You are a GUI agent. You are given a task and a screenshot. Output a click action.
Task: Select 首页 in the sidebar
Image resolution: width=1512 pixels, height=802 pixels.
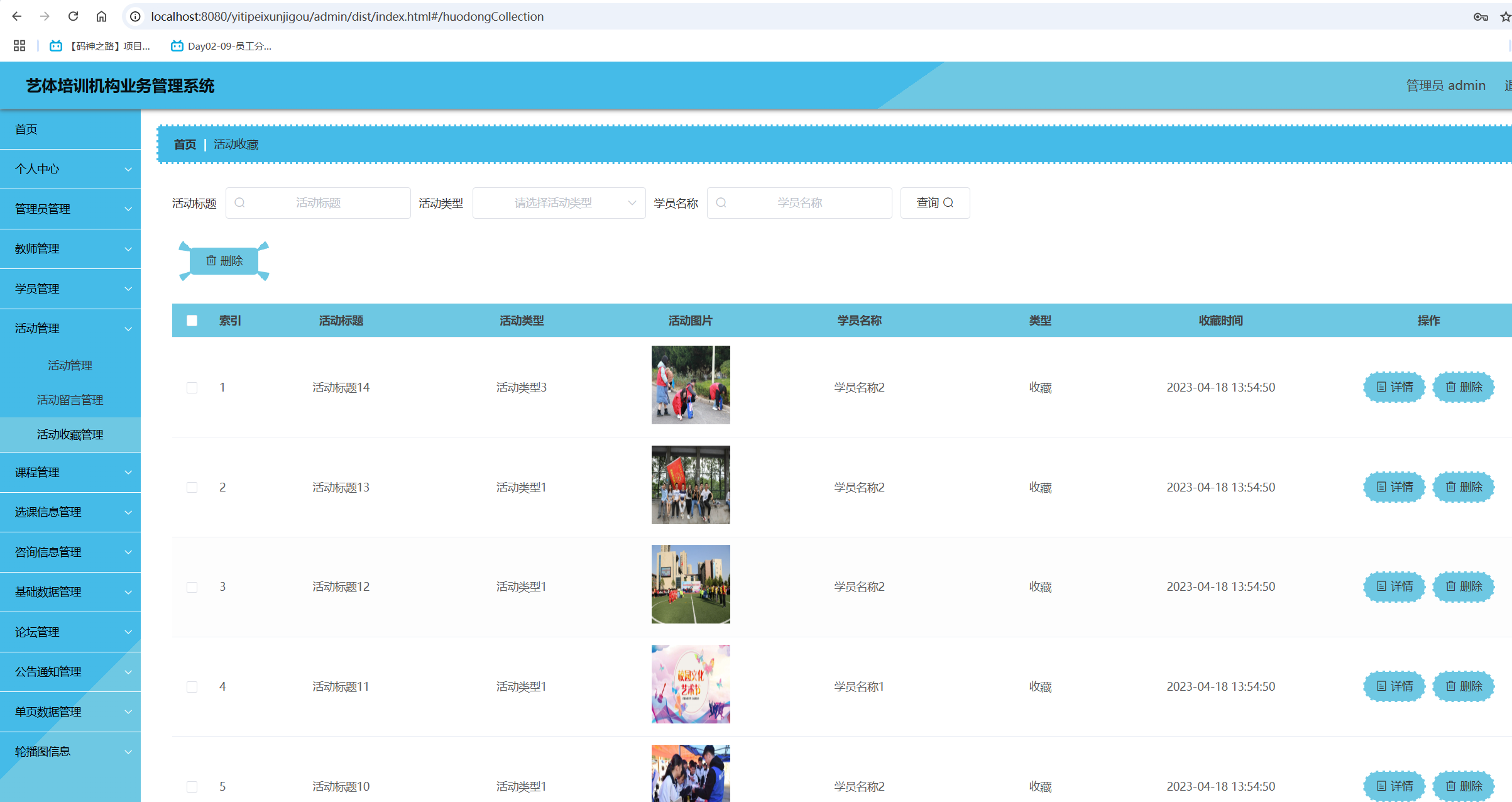click(x=70, y=129)
